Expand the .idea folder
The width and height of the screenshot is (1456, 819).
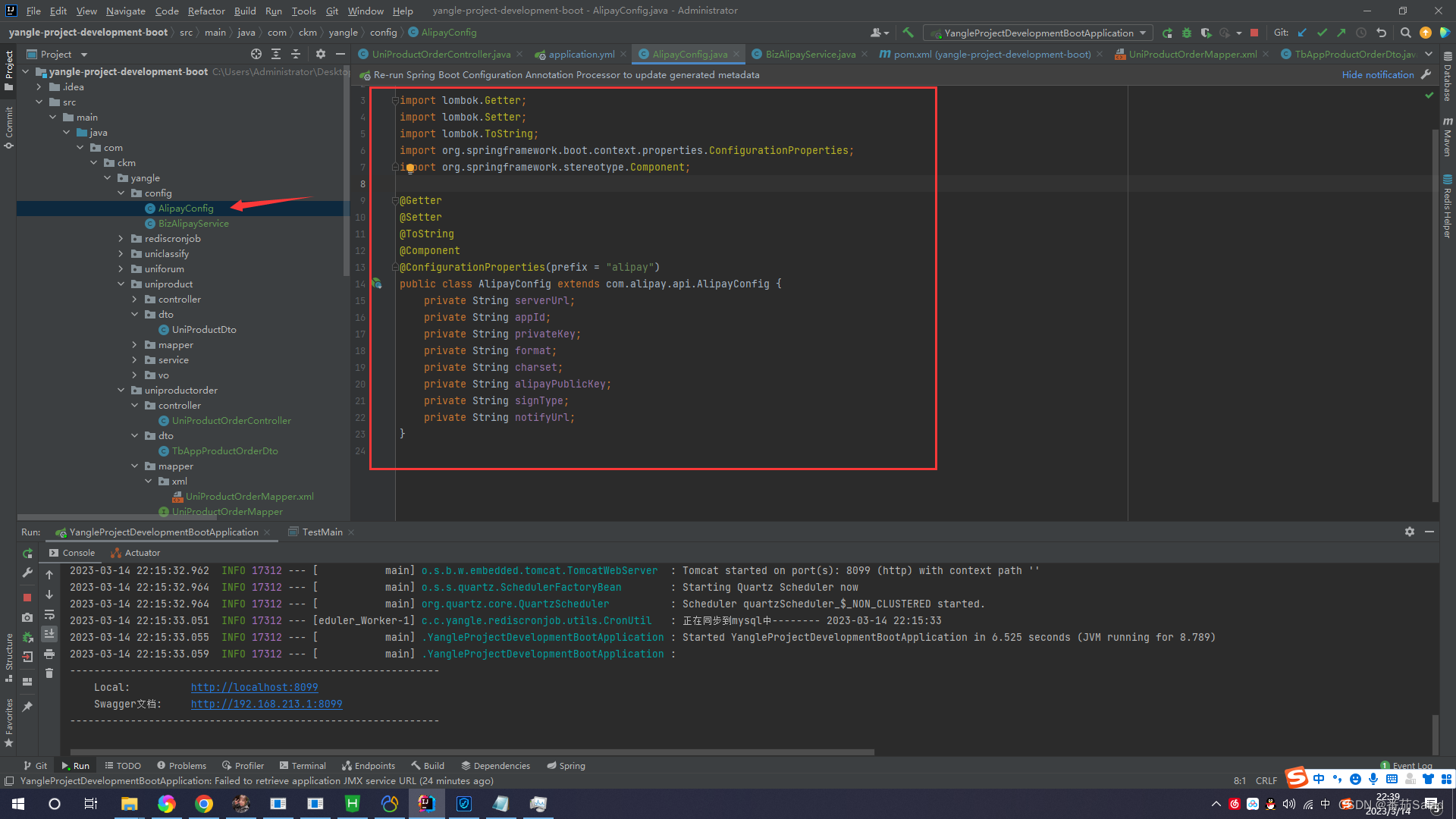39,86
